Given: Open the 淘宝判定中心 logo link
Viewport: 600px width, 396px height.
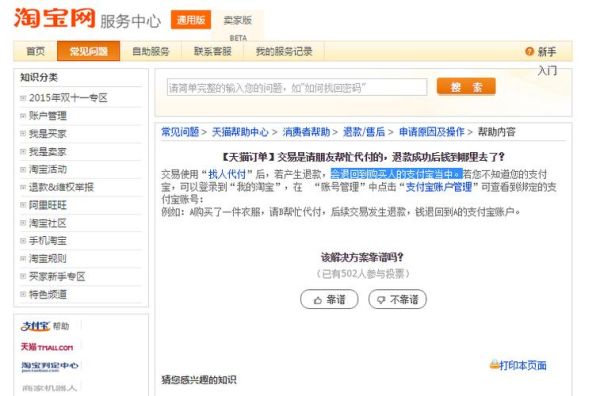Looking at the screenshot, I should 49,367.
